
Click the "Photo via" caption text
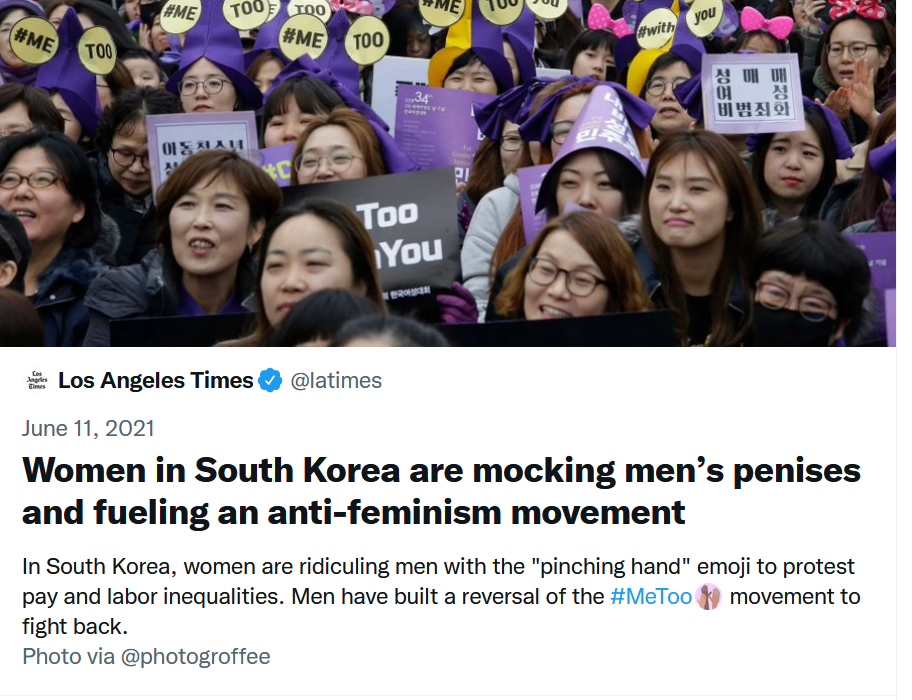coord(68,657)
